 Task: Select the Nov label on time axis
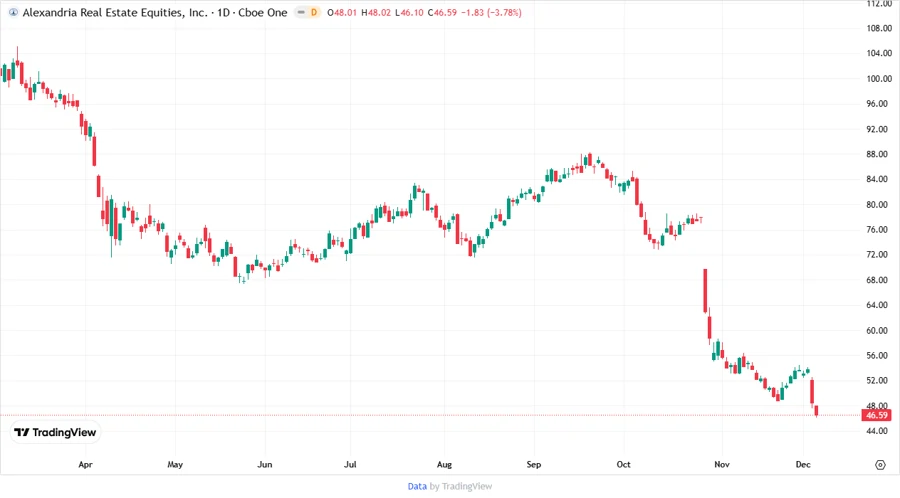[722, 464]
